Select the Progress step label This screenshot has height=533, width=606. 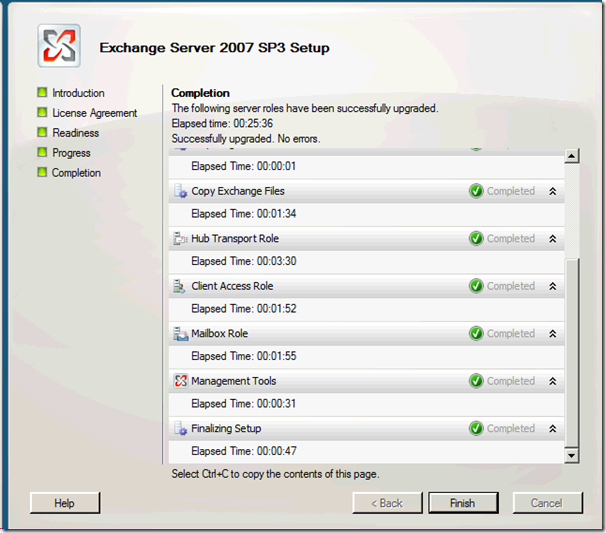pyautogui.click(x=71, y=153)
